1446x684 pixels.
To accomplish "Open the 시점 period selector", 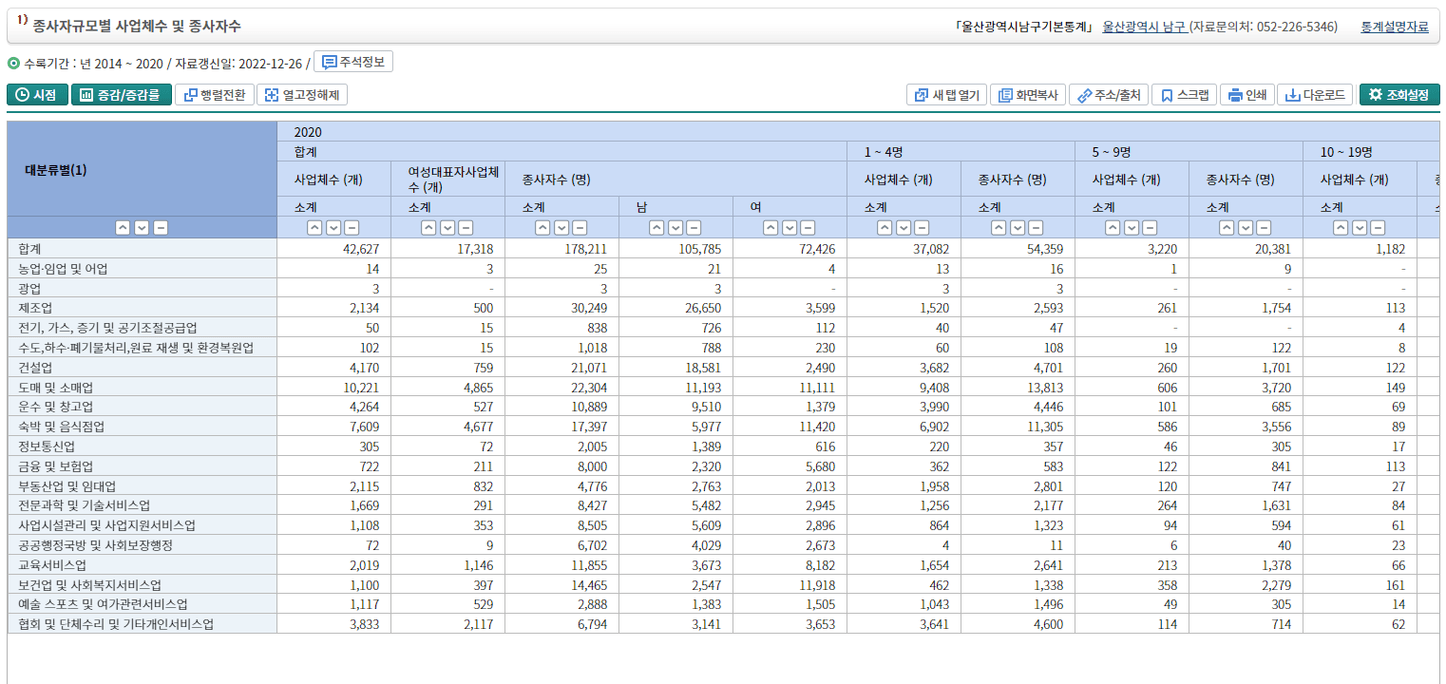I will click(37, 95).
